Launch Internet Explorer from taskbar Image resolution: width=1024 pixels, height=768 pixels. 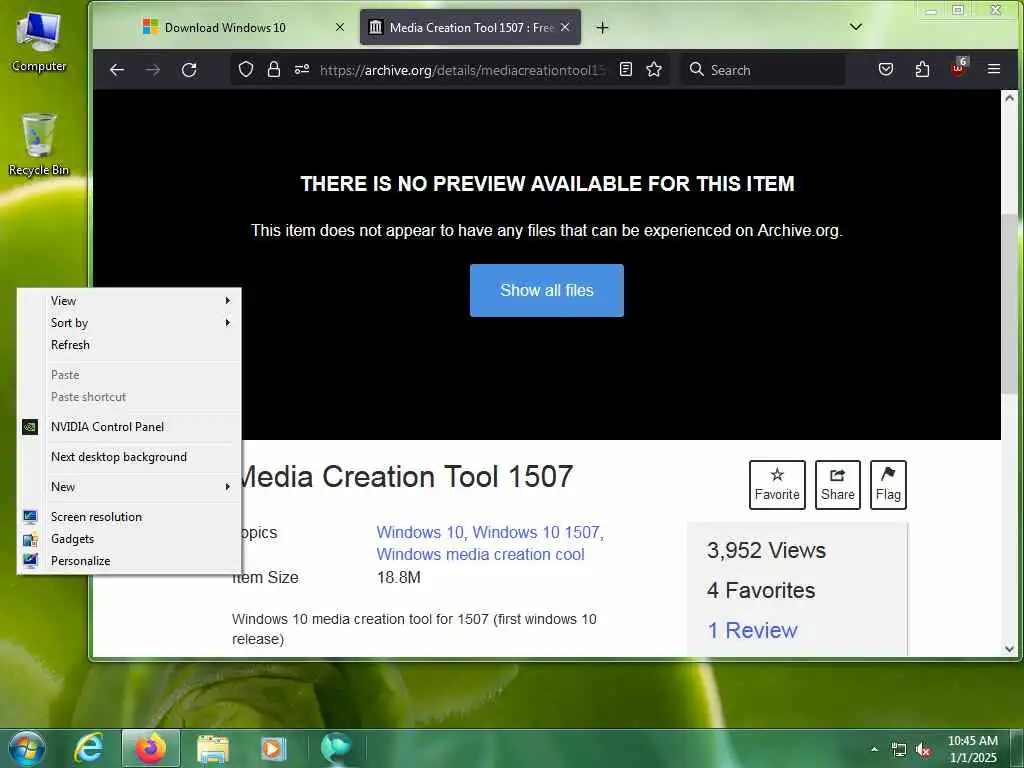pos(89,748)
